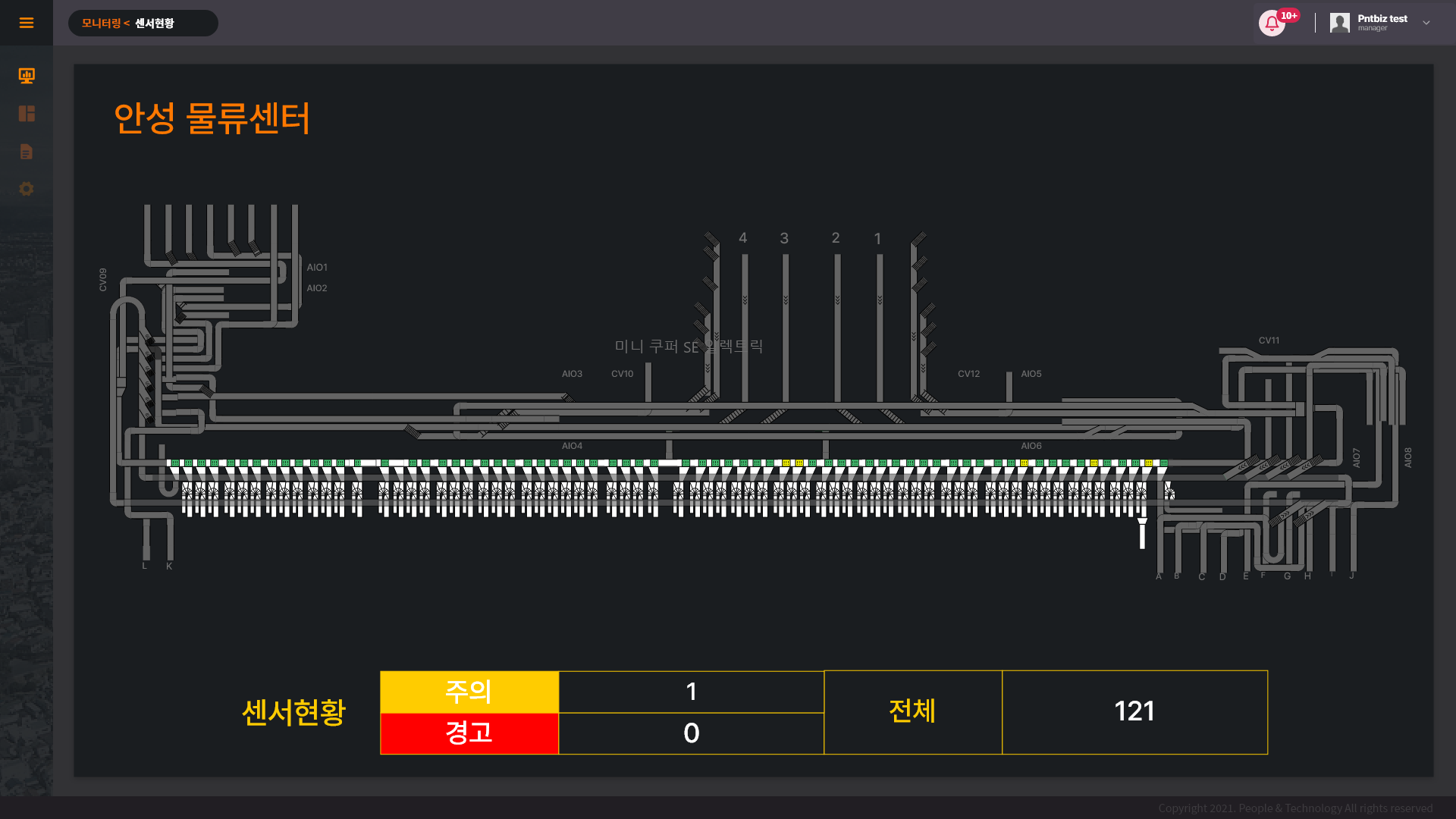The height and width of the screenshot is (819, 1456).
Task: Select the yellow 주의 status cell
Action: coord(469,692)
